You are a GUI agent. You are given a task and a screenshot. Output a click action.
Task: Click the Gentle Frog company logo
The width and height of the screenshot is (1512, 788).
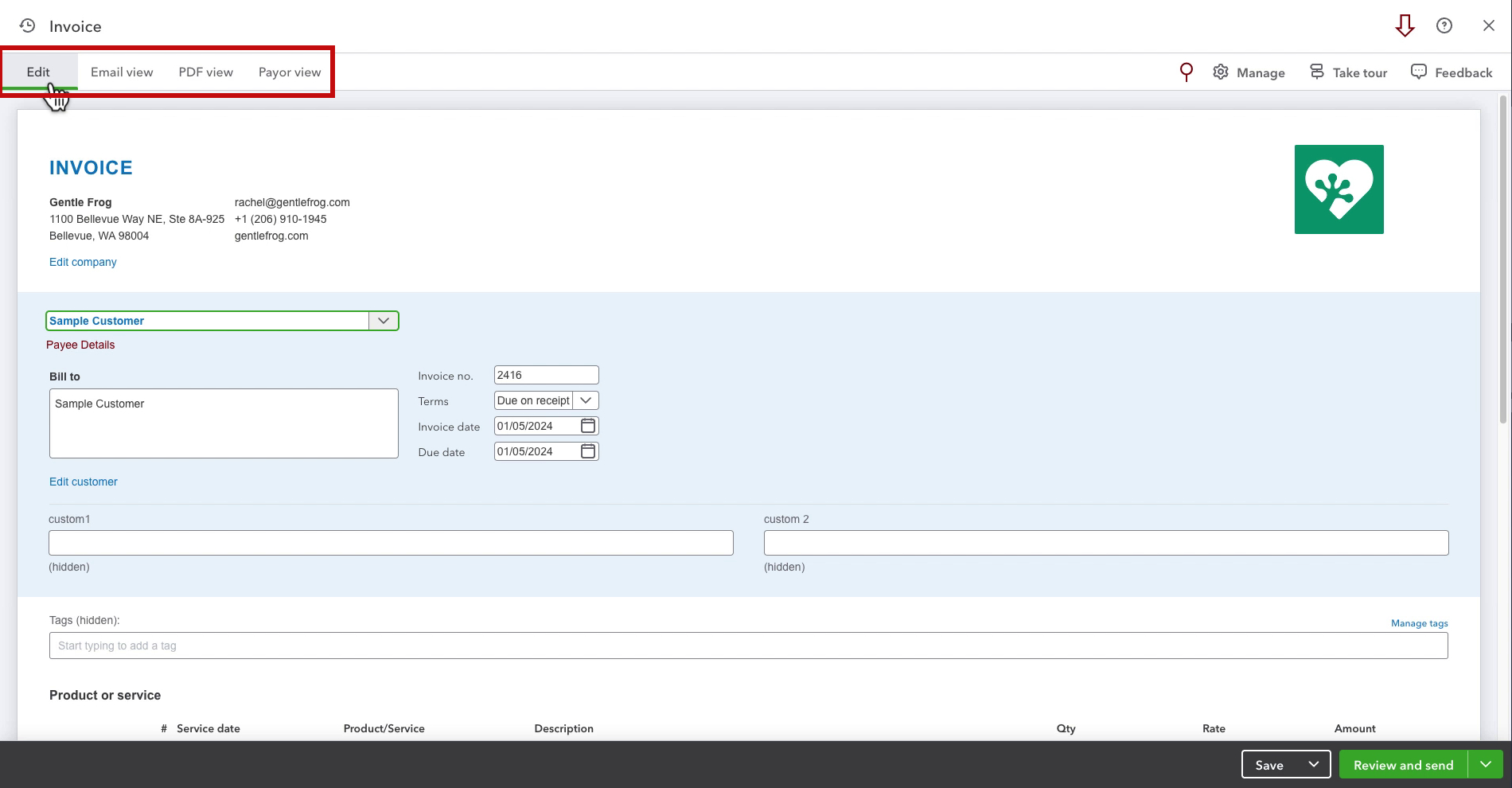point(1339,189)
